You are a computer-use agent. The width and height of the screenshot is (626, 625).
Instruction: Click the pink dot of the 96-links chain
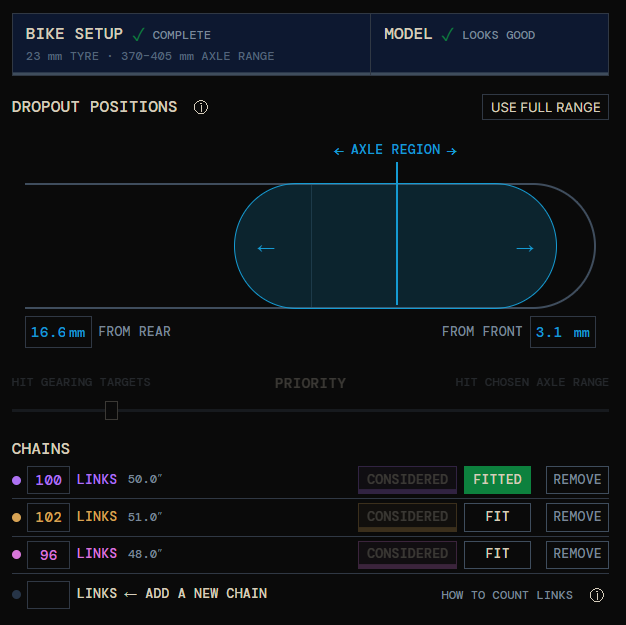coord(16,554)
